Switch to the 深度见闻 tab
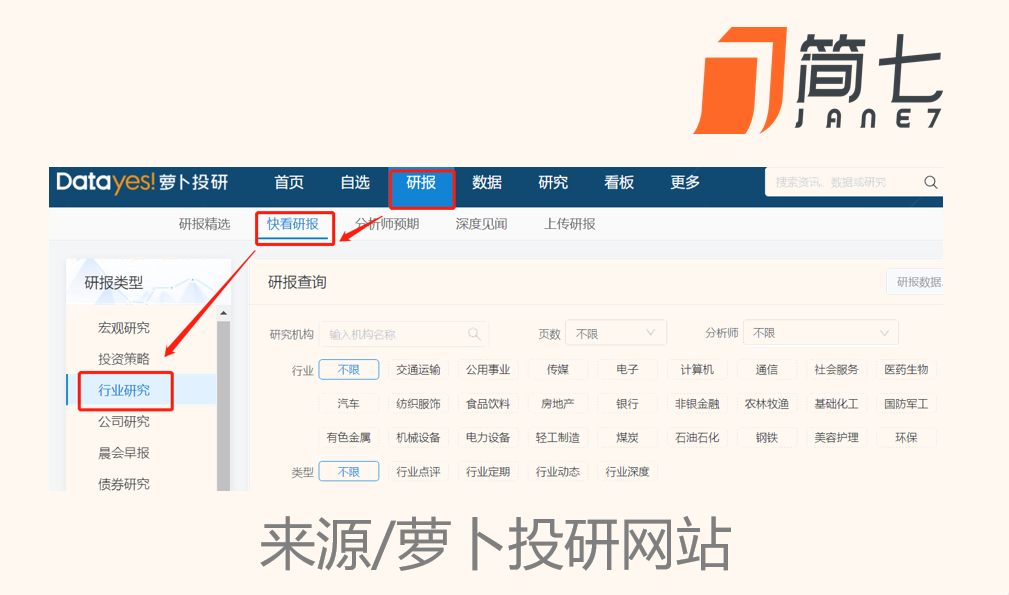Viewport: 1009px width, 595px height. pos(481,224)
